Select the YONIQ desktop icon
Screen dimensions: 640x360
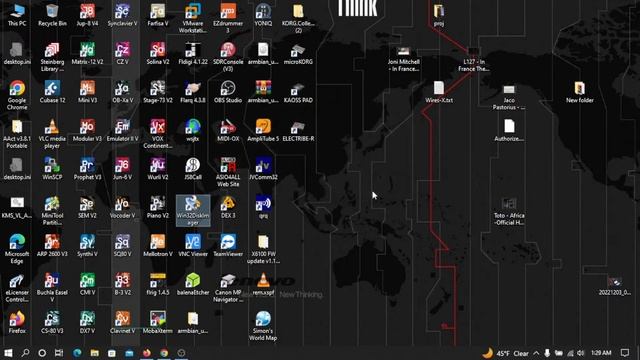pos(263,16)
